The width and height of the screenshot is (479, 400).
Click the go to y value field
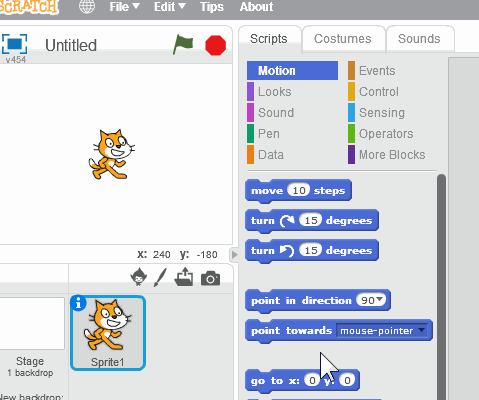click(347, 380)
